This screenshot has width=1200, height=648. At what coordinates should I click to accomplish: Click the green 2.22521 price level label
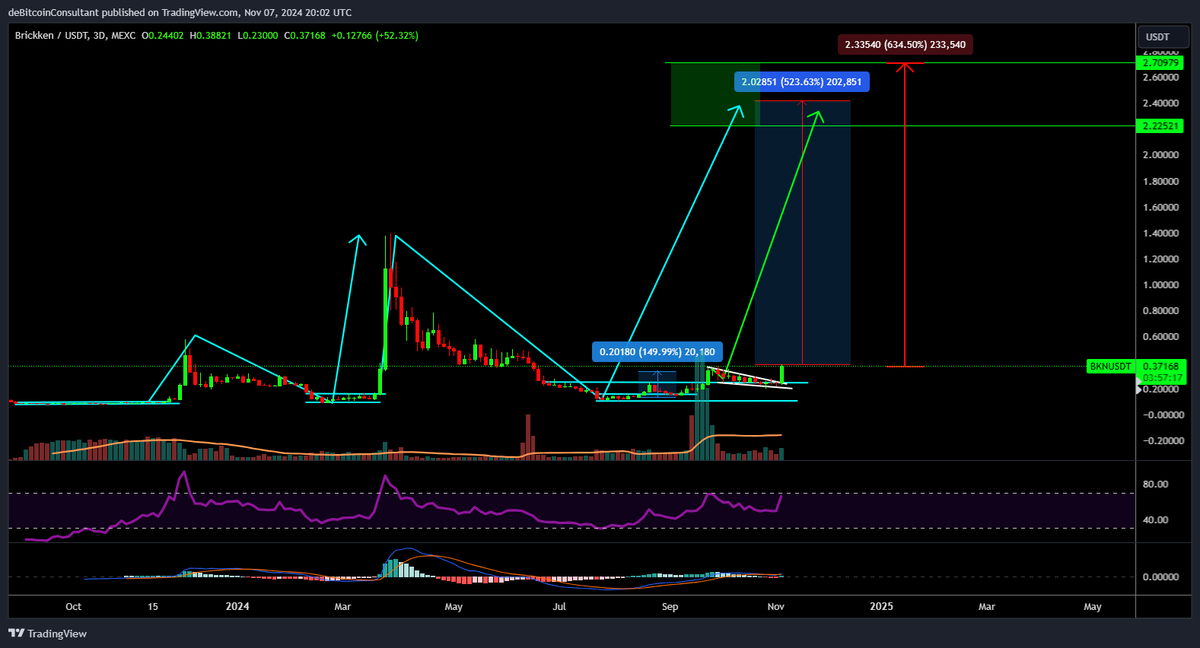click(x=1160, y=126)
